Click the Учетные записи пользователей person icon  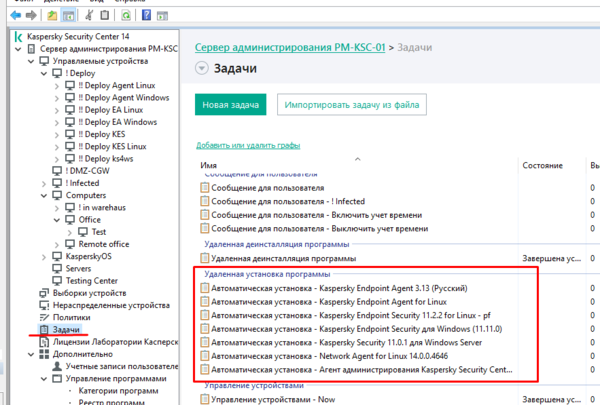[x=57, y=366]
